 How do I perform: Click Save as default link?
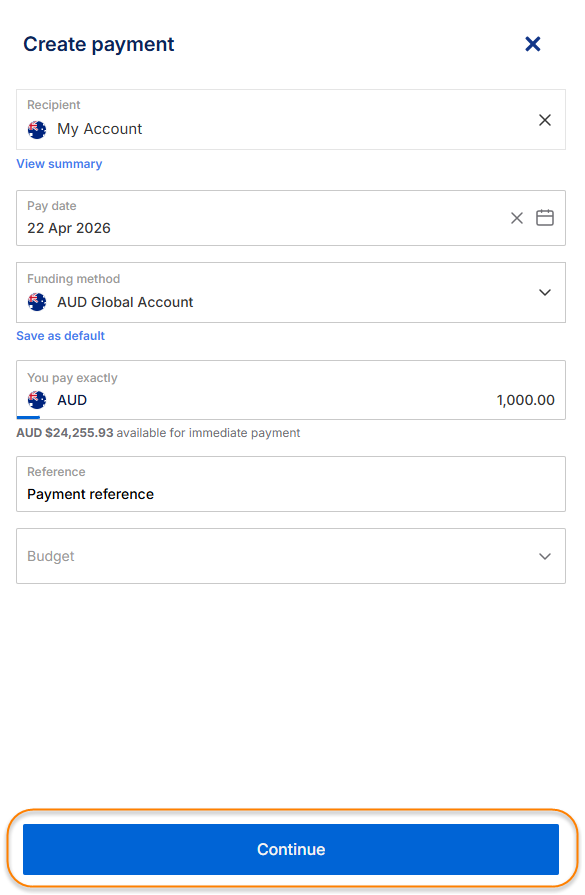60,336
